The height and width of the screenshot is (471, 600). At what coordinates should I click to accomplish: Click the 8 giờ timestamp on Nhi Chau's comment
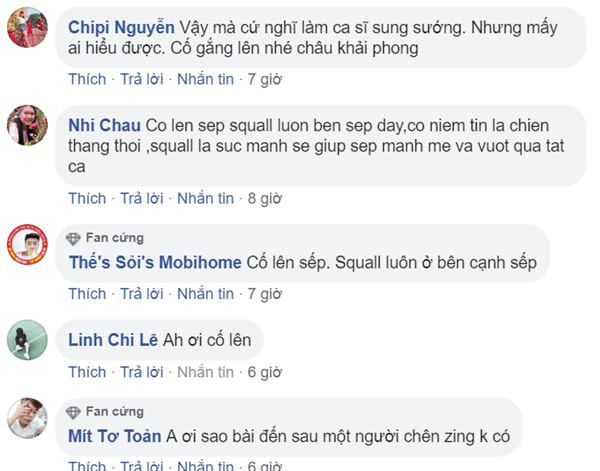click(x=265, y=198)
